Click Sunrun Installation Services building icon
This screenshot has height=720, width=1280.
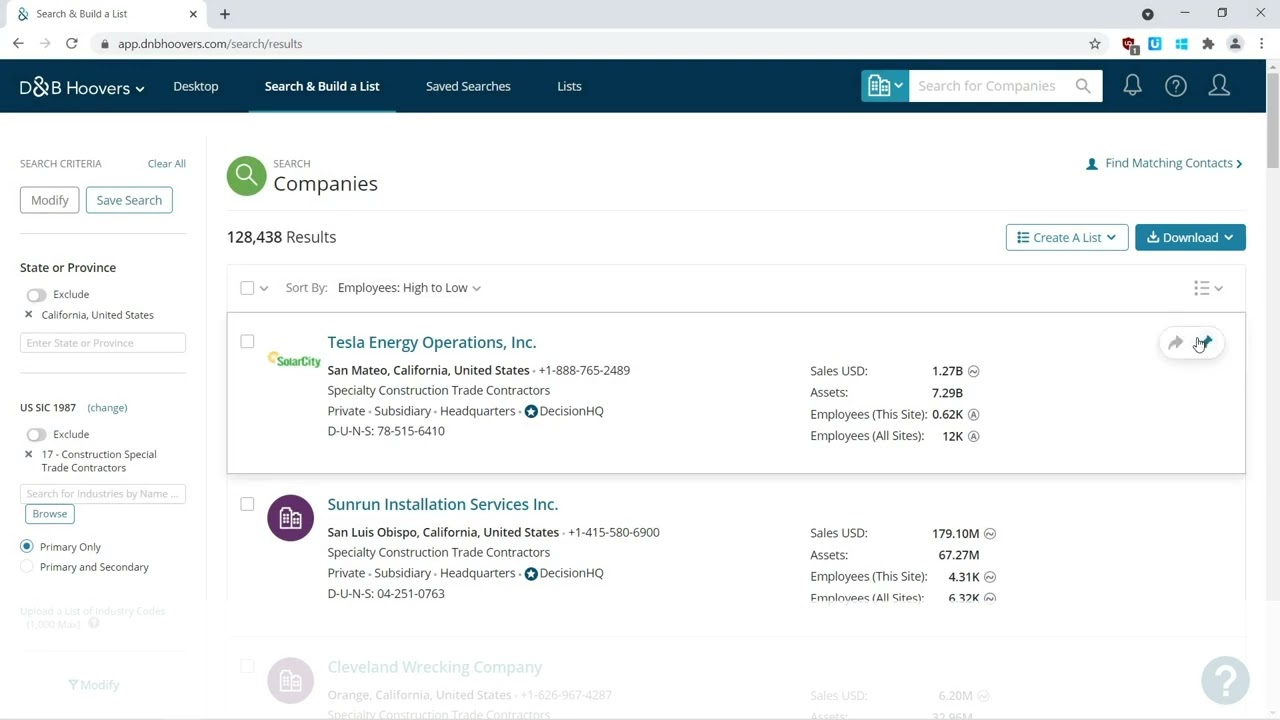(290, 518)
